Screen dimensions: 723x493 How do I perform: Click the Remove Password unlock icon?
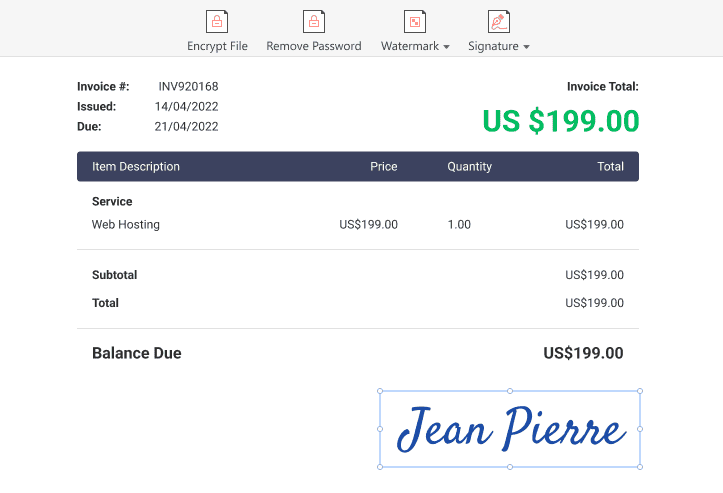[314, 22]
